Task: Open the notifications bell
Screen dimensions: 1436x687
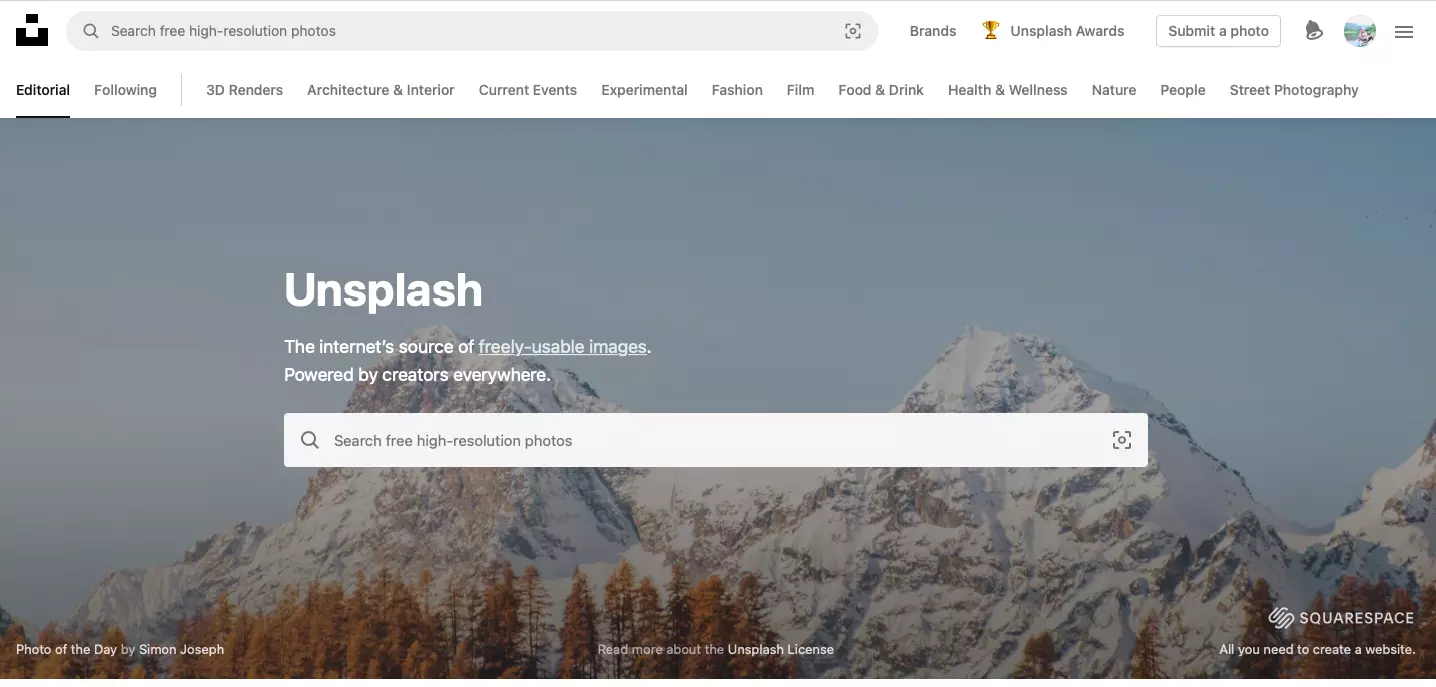Action: pyautogui.click(x=1314, y=31)
